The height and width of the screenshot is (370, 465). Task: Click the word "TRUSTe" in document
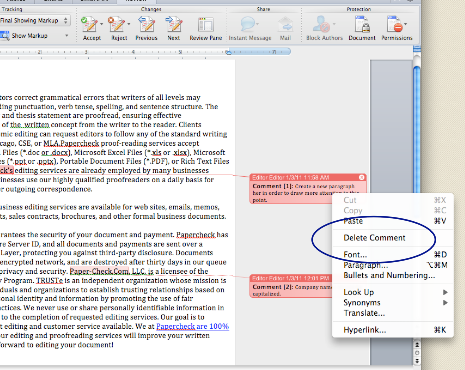tap(49, 281)
